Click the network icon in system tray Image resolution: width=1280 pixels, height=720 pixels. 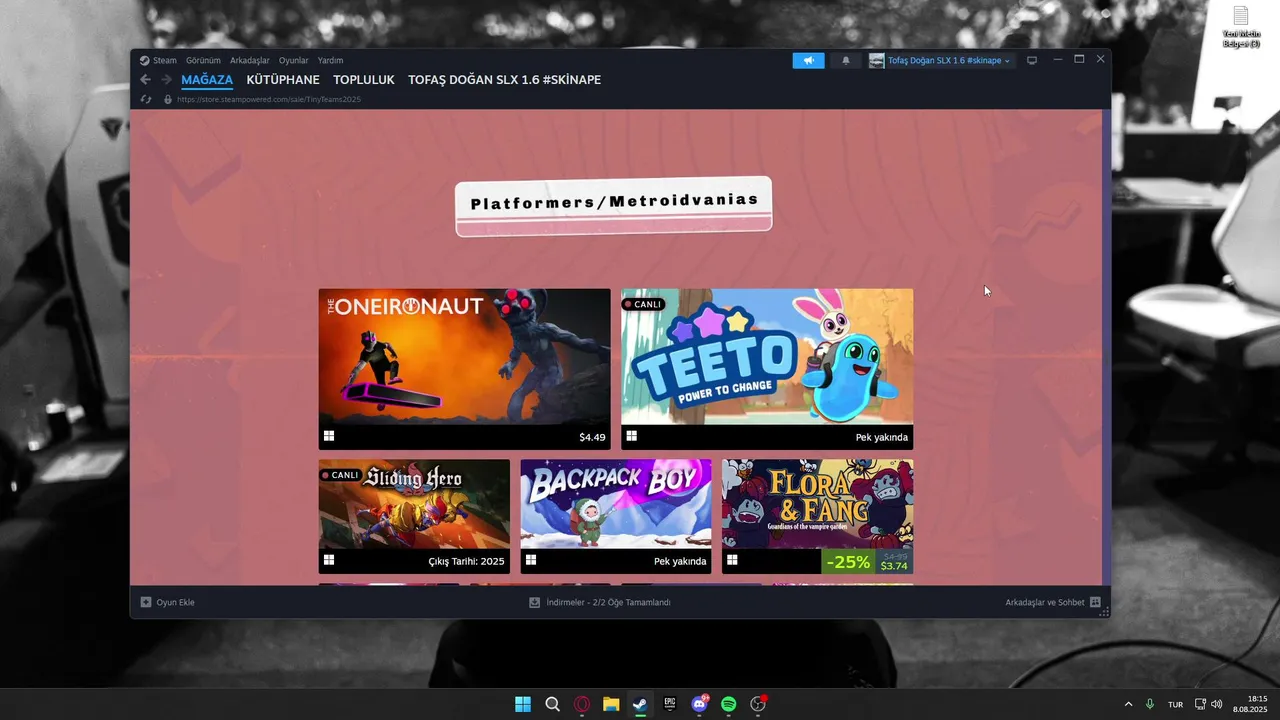tap(1200, 704)
